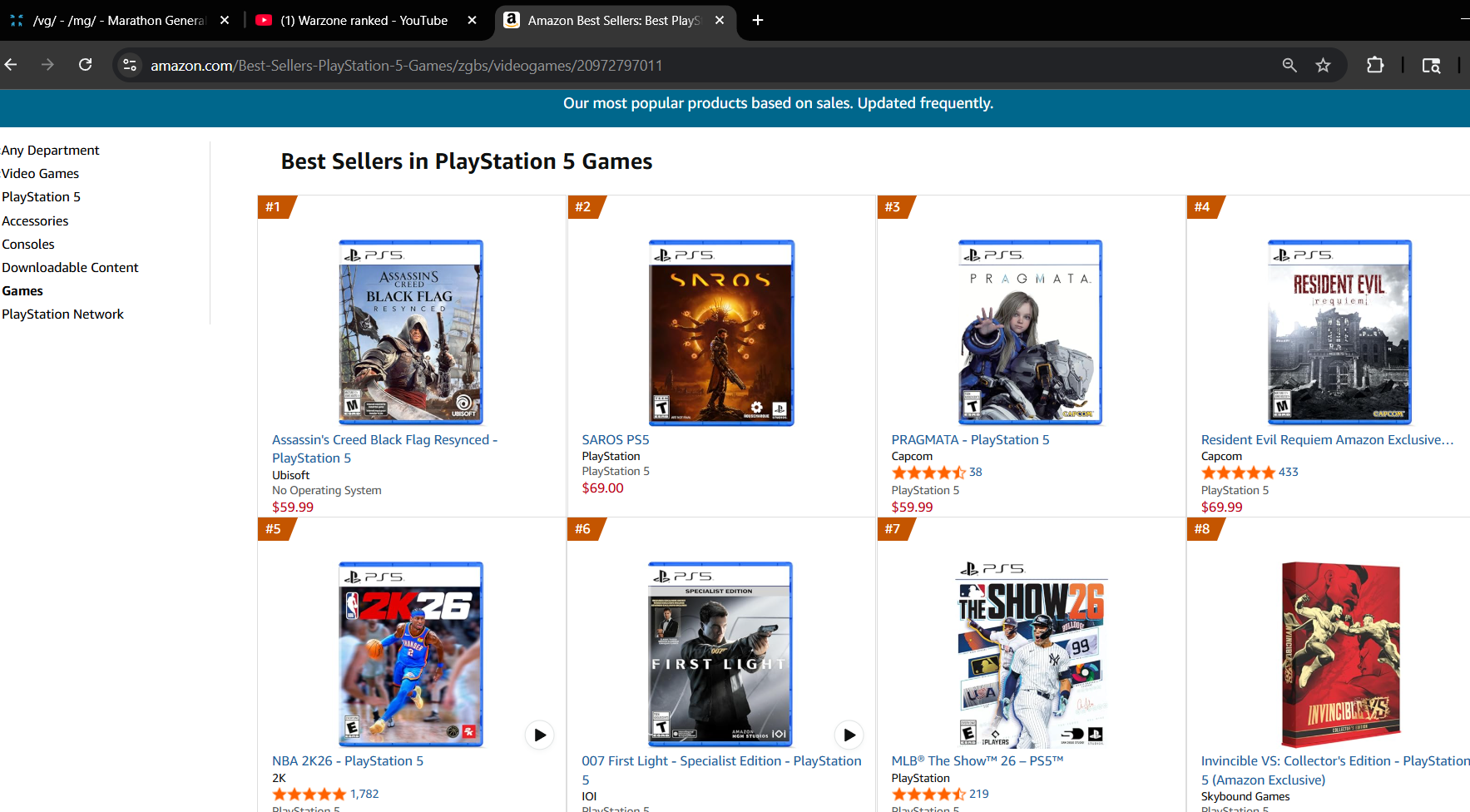Click the $59.99 price of Assassin's Creed
1470x812 pixels.
coord(293,507)
